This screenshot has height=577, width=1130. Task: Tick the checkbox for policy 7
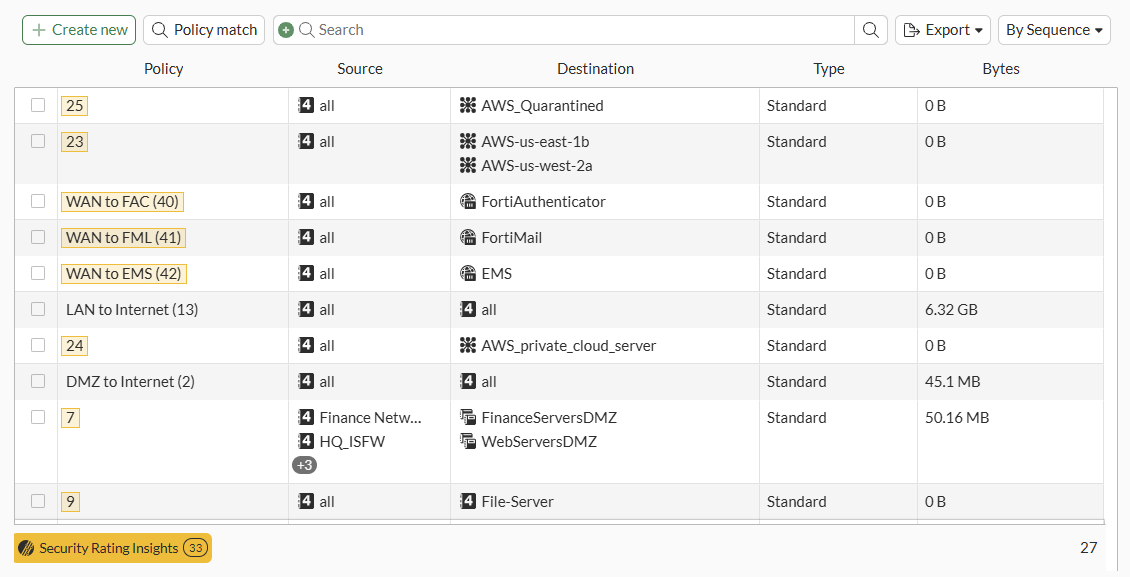point(38,417)
